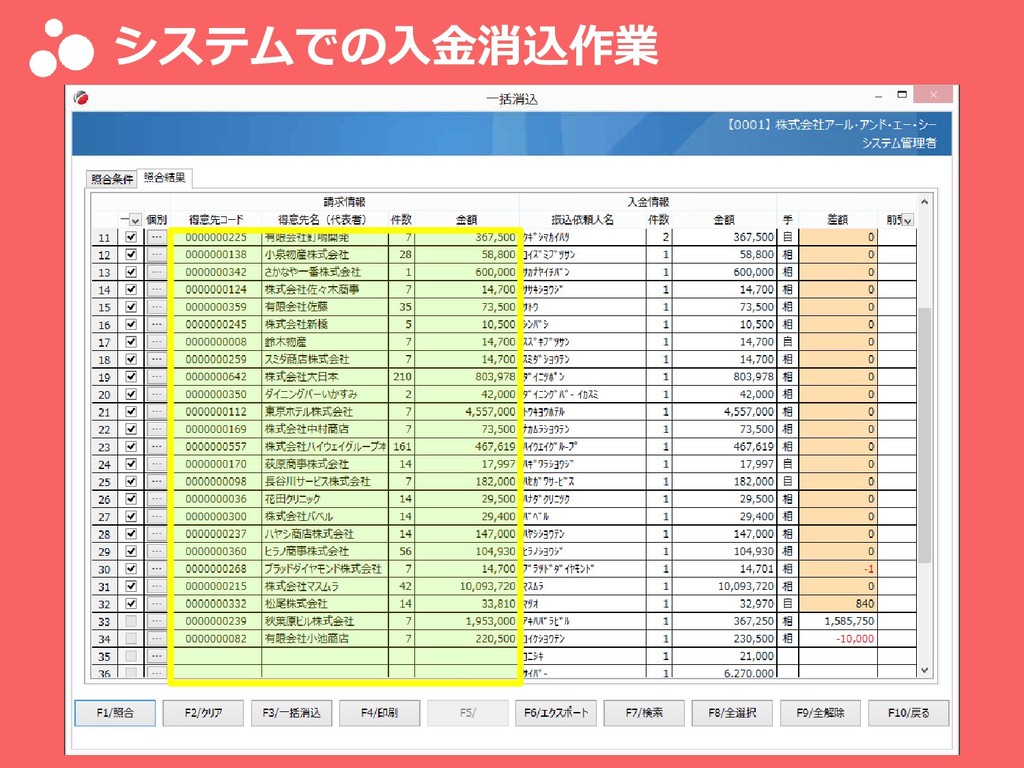Open individual details button for row 23
Screen dimensions: 1024x768
156,447
